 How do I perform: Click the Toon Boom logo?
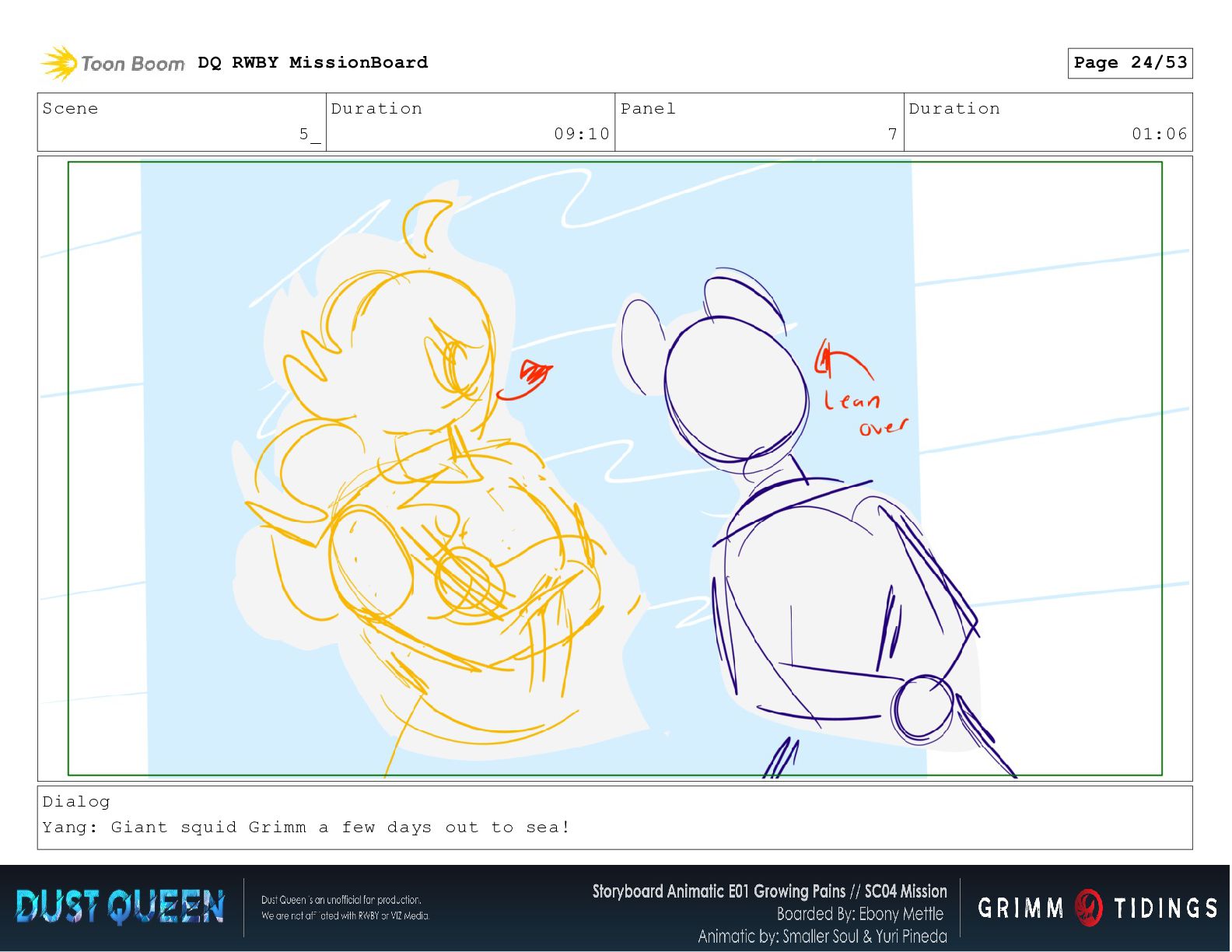[113, 63]
